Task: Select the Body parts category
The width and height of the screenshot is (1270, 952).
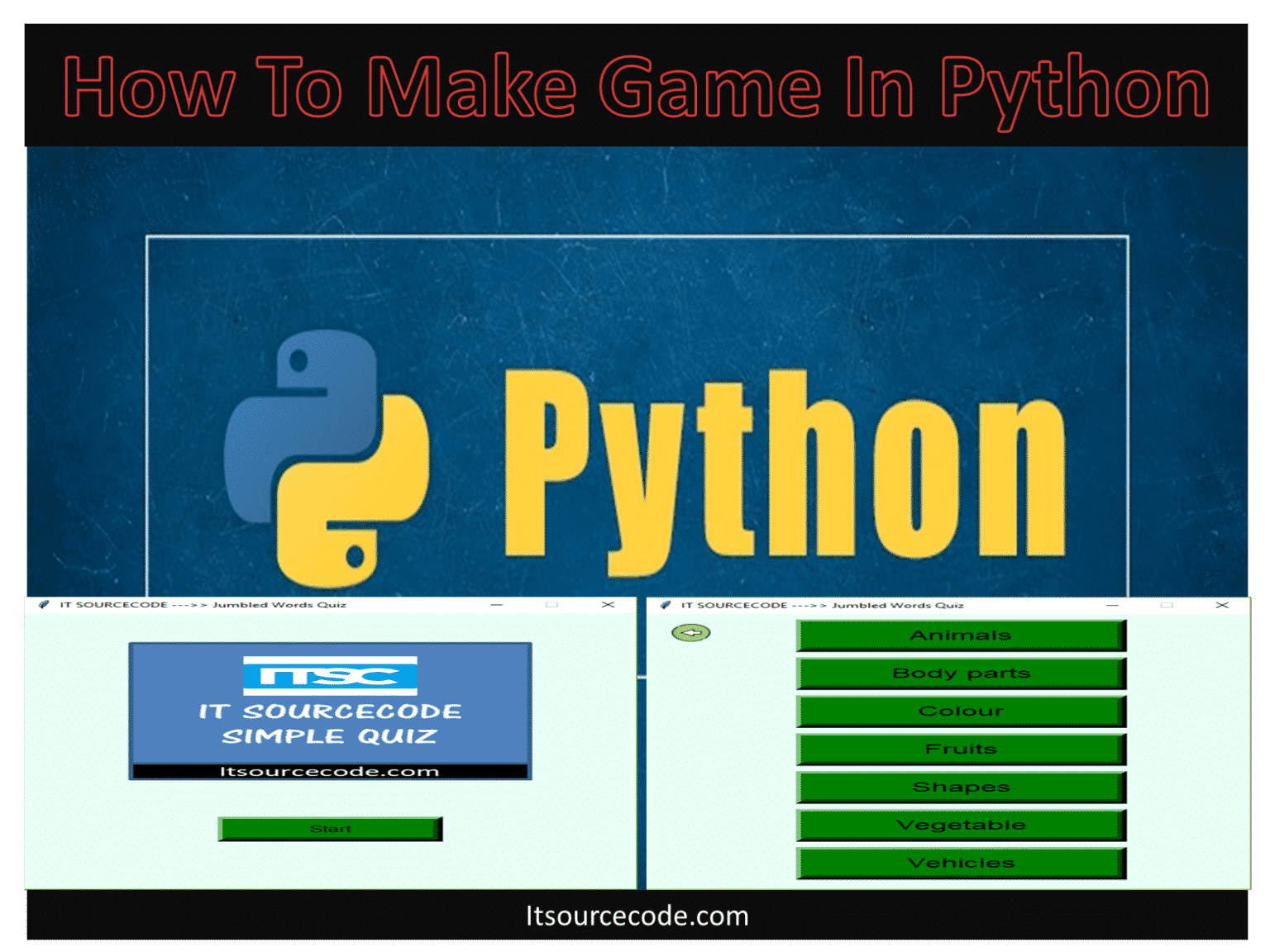Action: (x=961, y=672)
